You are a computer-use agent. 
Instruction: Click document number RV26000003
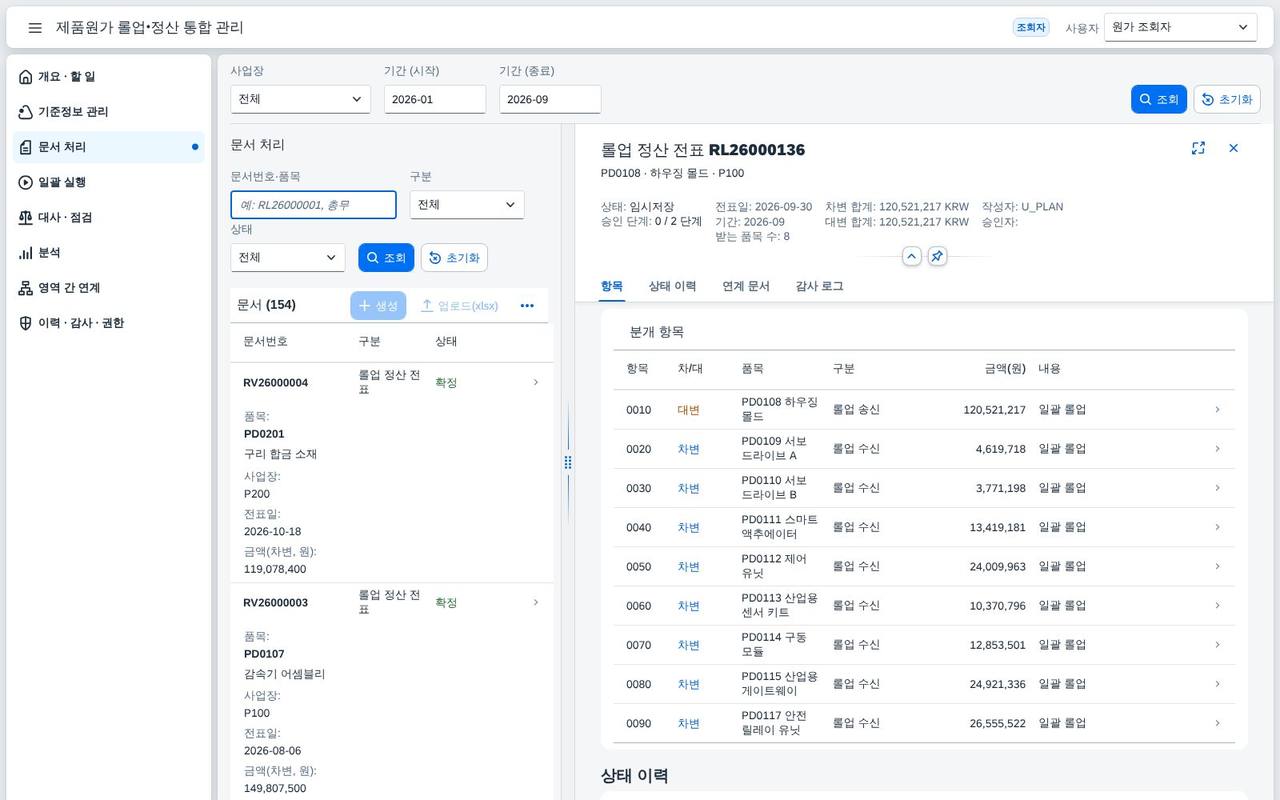pos(275,603)
